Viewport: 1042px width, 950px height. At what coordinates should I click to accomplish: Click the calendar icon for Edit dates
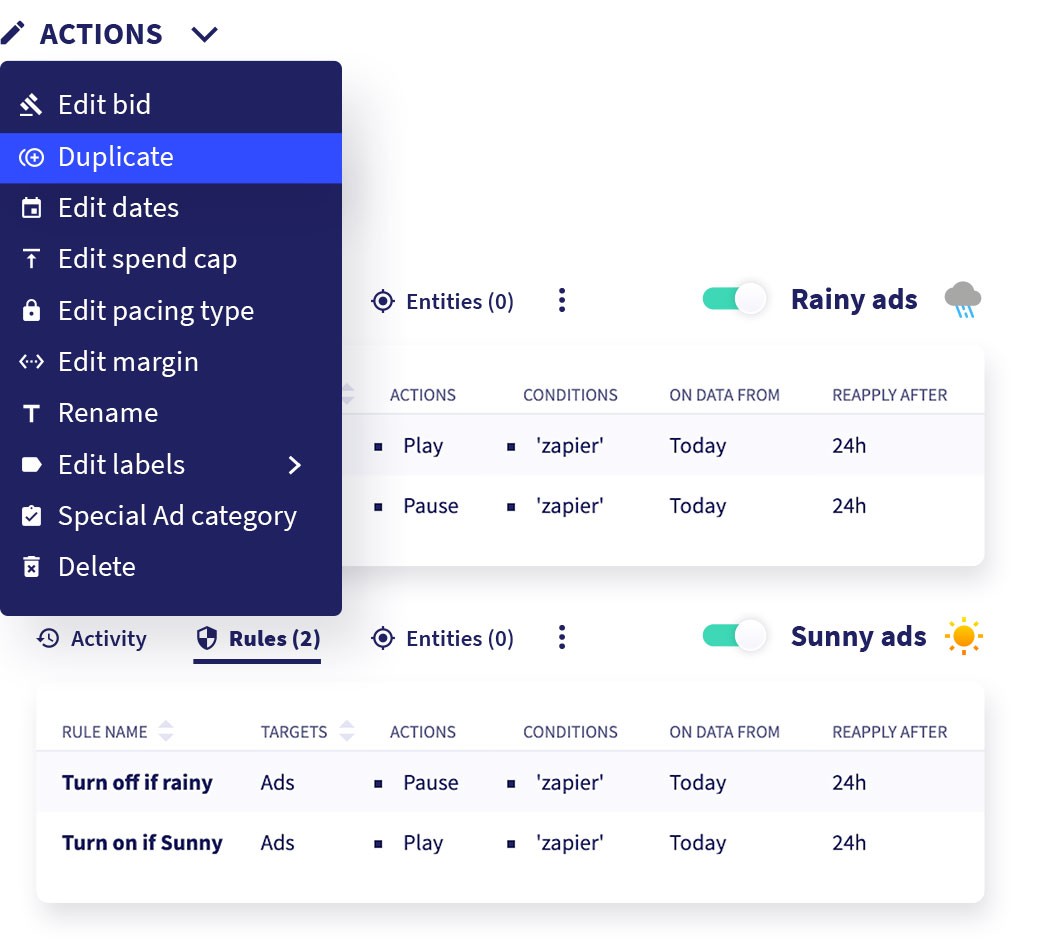31,209
